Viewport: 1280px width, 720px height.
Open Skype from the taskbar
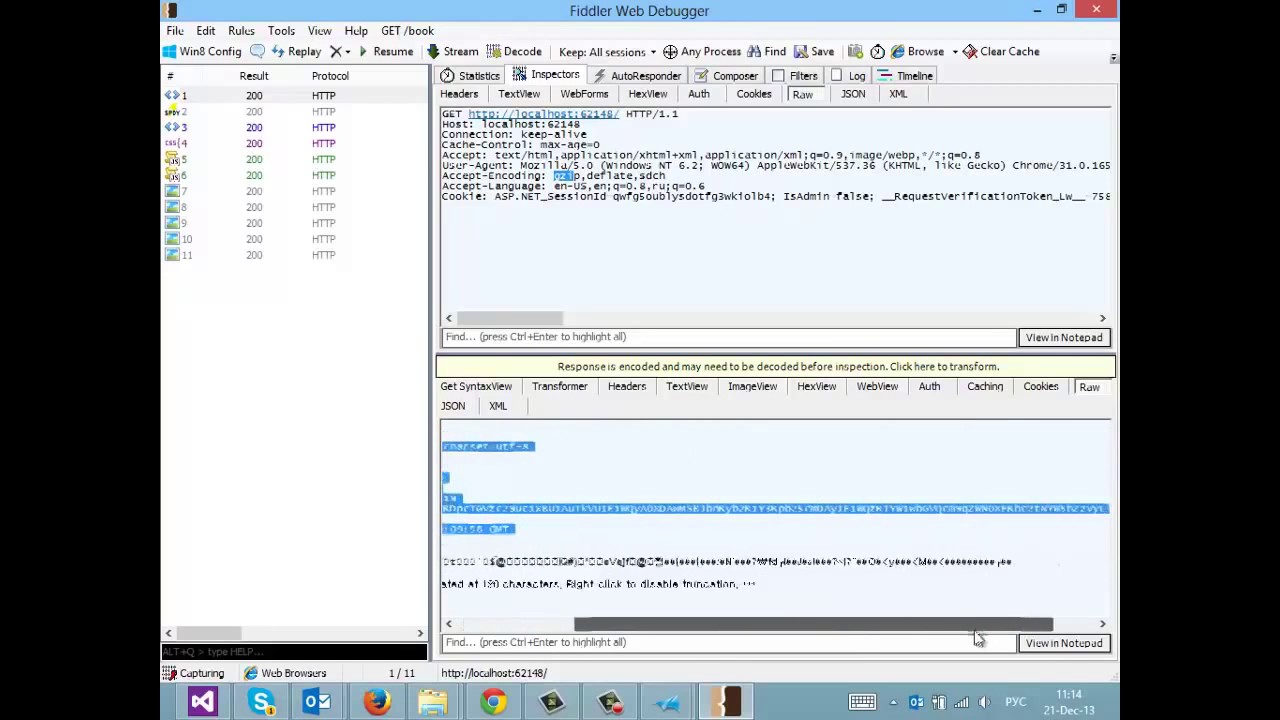[x=261, y=702]
